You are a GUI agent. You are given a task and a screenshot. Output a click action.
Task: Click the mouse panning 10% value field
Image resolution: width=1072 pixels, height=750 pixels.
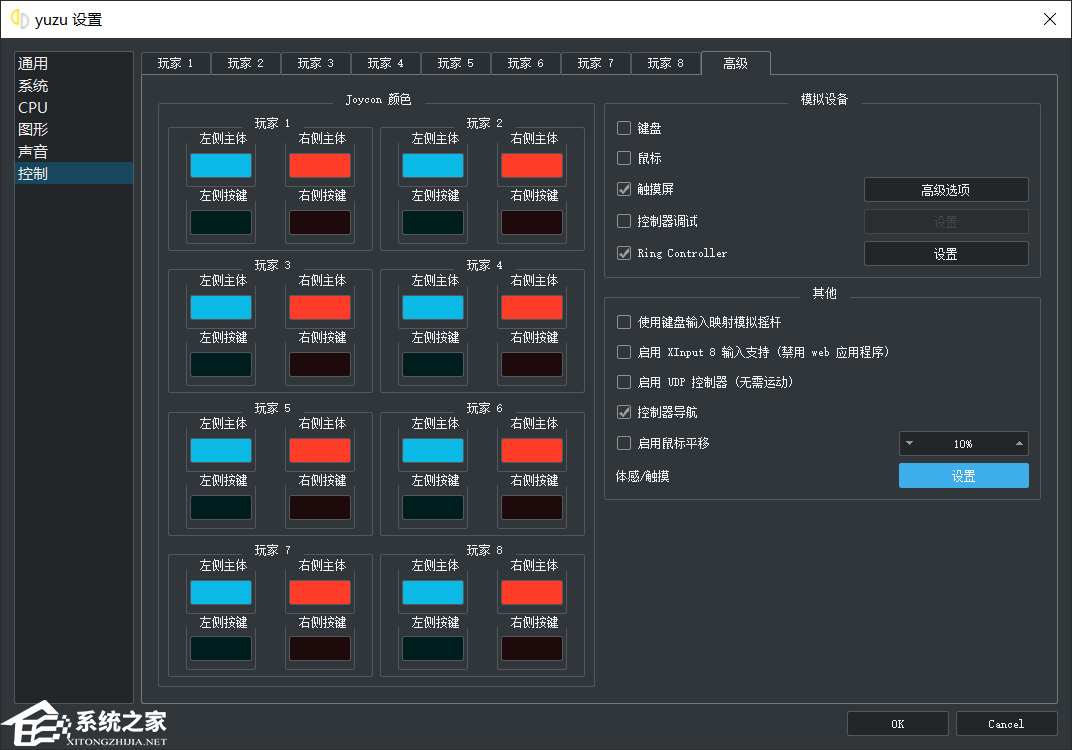pos(963,443)
